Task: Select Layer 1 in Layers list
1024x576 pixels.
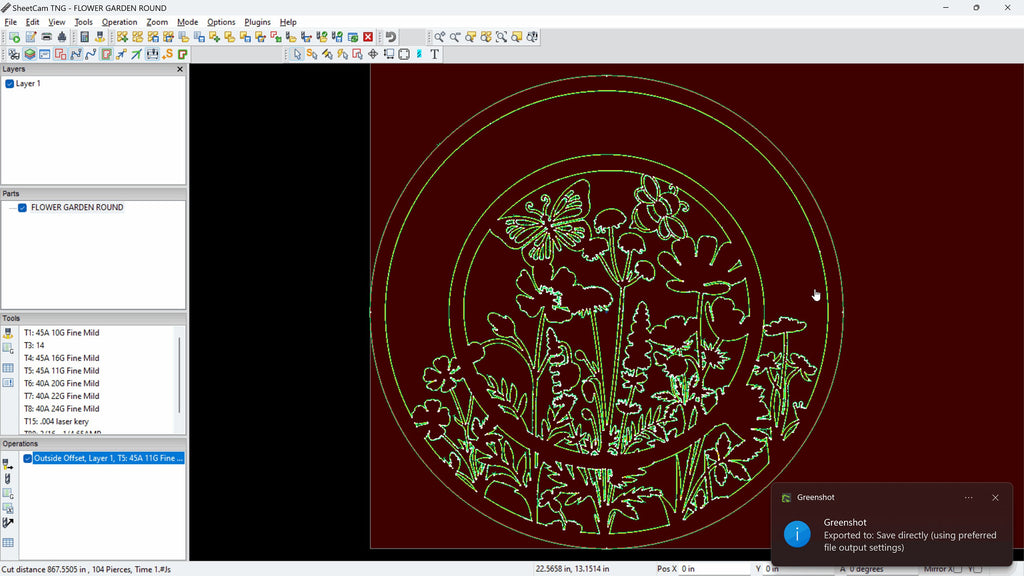Action: [28, 84]
